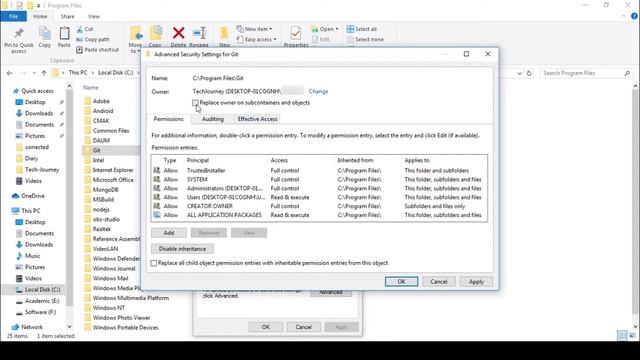Click the Up one level arrow
The image size is (640, 360).
pyautogui.click(x=44, y=73)
